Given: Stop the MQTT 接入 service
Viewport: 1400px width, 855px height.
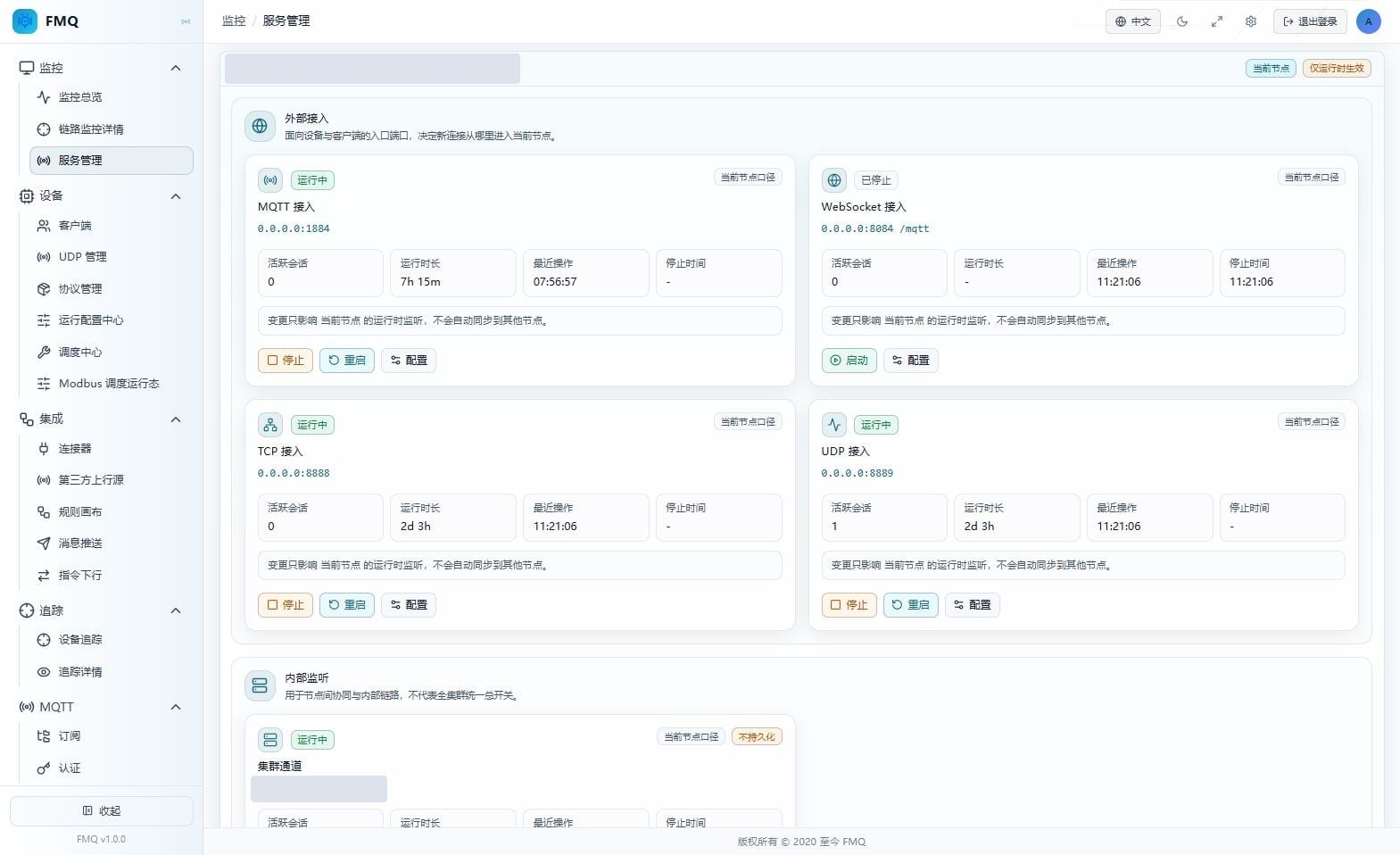Looking at the screenshot, I should (x=286, y=361).
